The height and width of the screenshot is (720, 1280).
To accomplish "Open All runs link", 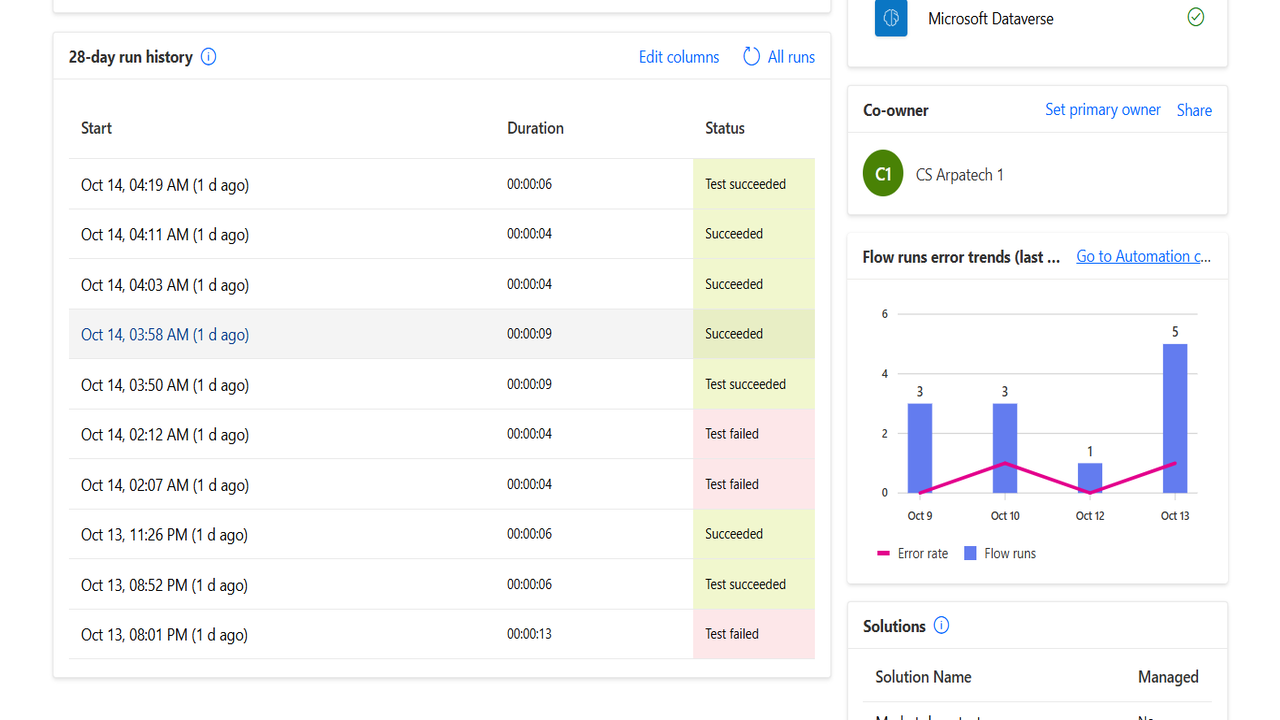I will [791, 57].
